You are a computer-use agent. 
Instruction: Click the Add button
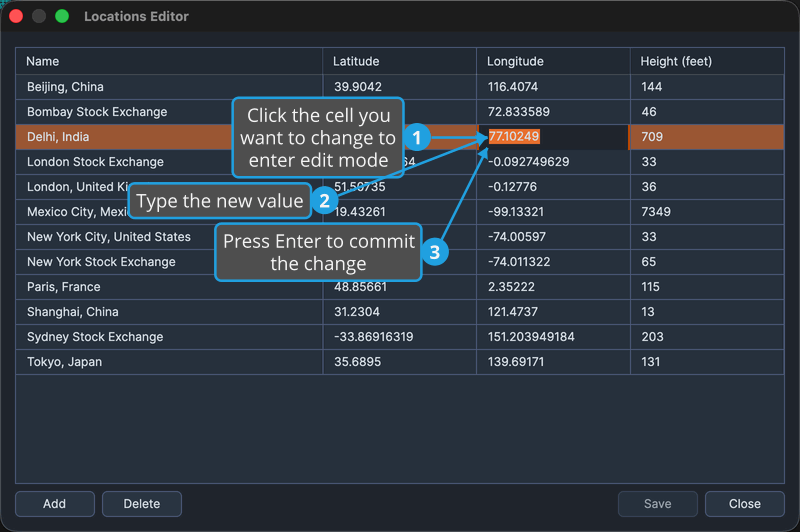[x=55, y=504]
